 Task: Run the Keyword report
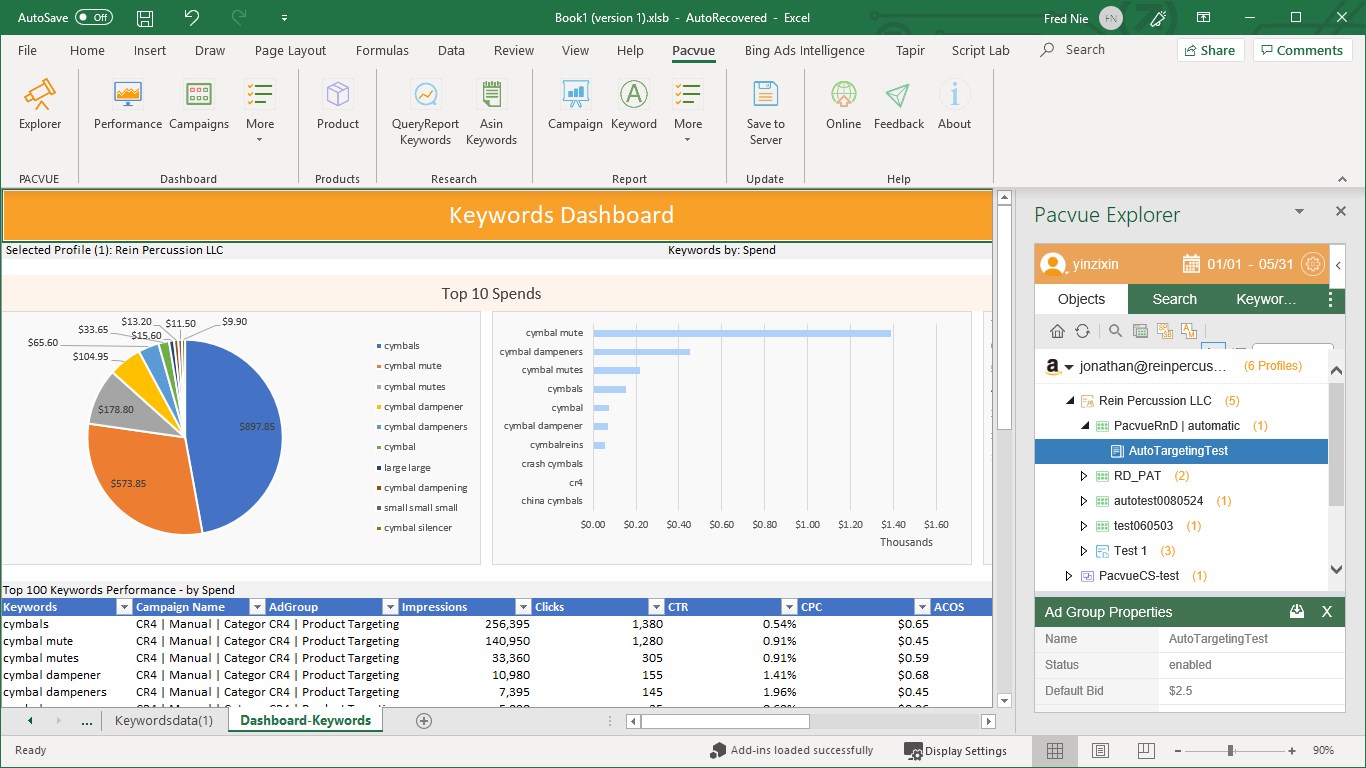click(x=634, y=105)
